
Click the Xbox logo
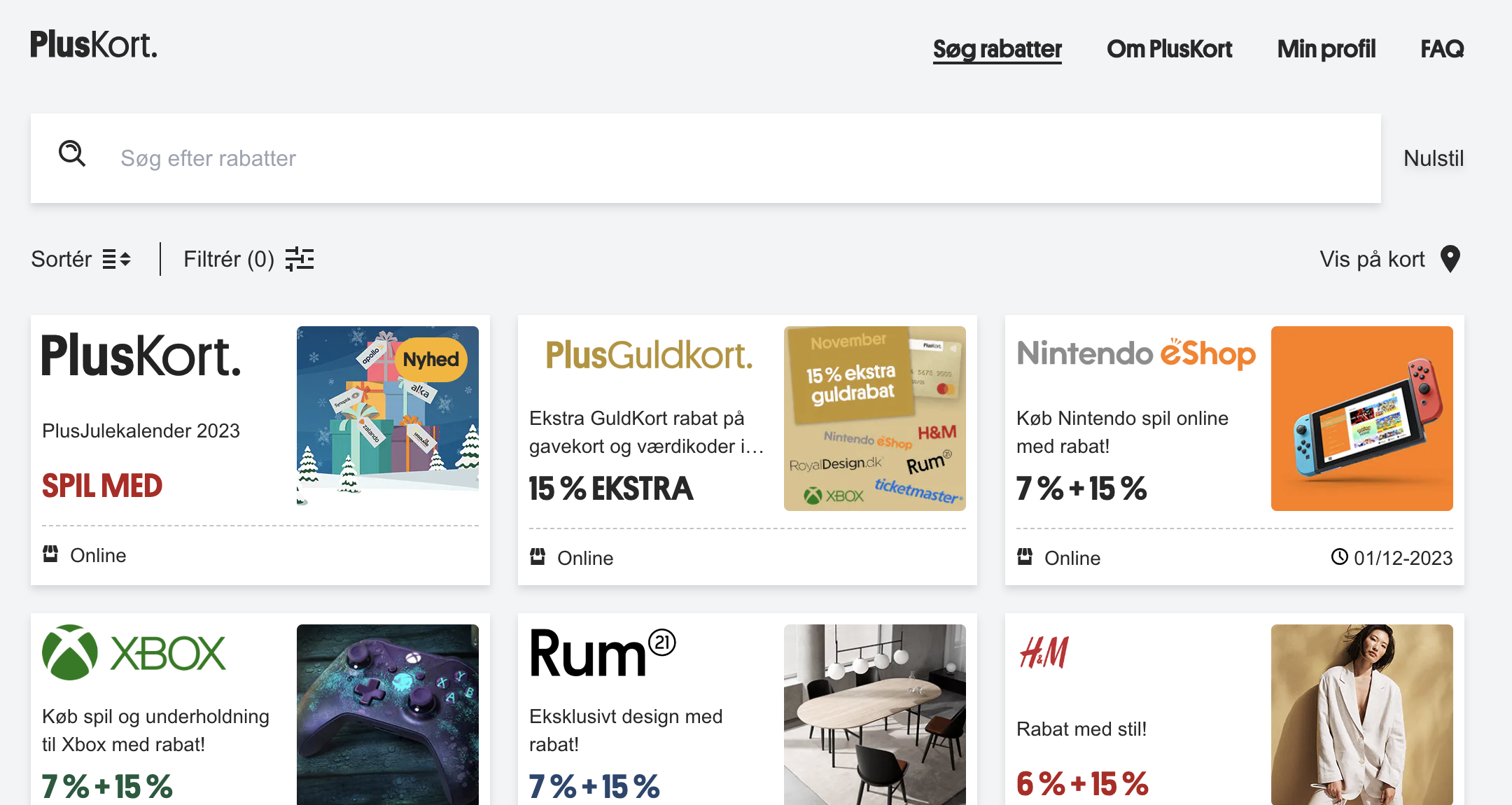pyautogui.click(x=134, y=652)
